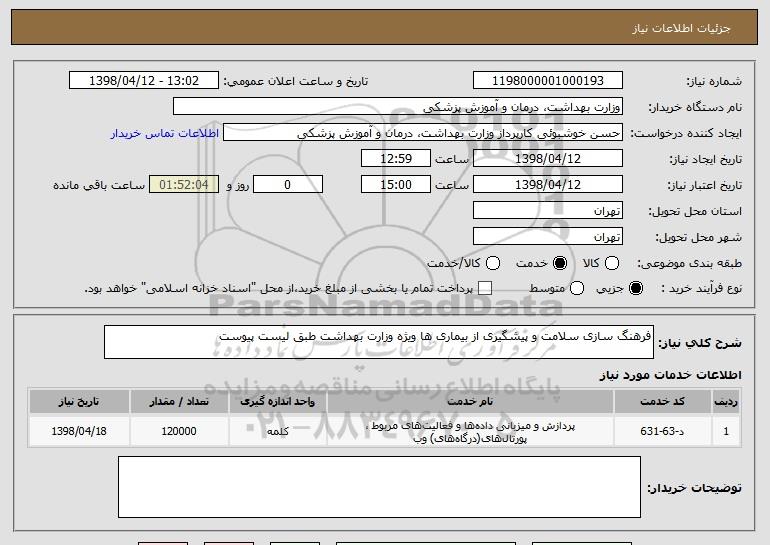Screen dimensions: 770x545
Task: Click the کد خدمت column header
Action: pyautogui.click(x=662, y=402)
